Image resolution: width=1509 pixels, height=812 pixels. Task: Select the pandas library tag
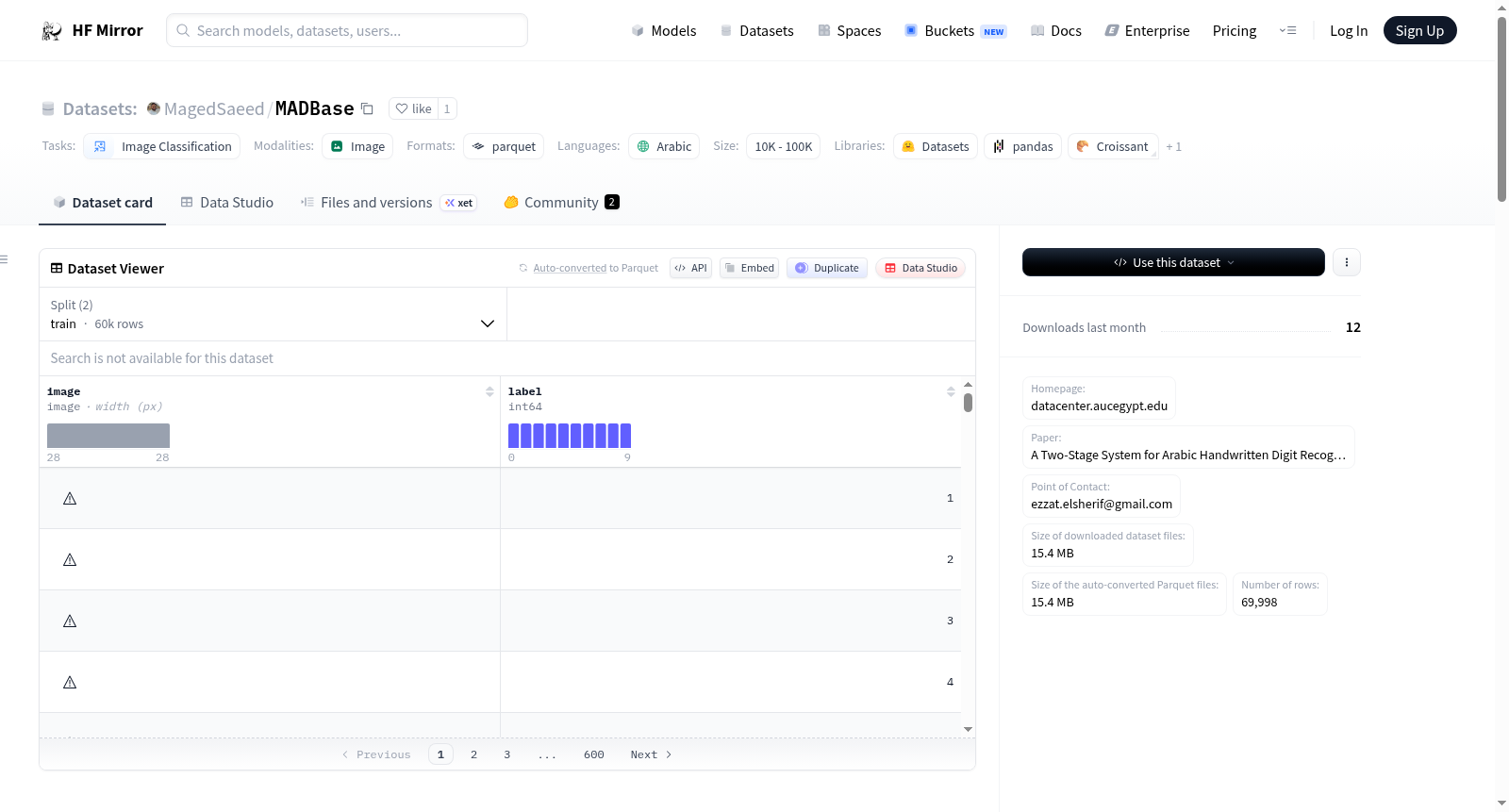click(1023, 147)
